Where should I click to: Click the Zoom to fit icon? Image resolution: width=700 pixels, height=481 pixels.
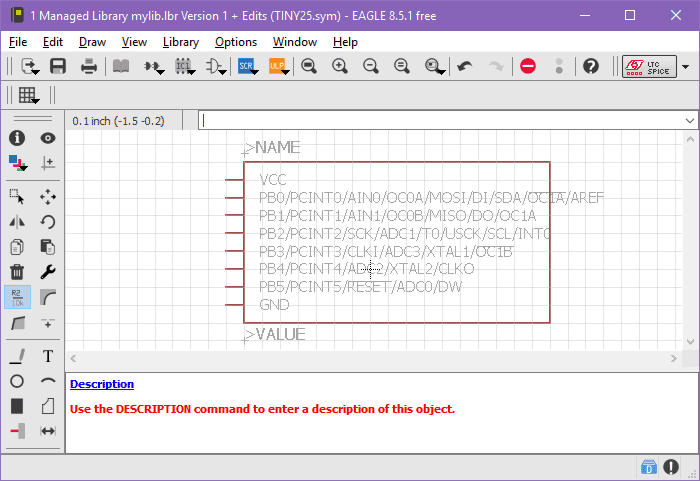click(309, 66)
